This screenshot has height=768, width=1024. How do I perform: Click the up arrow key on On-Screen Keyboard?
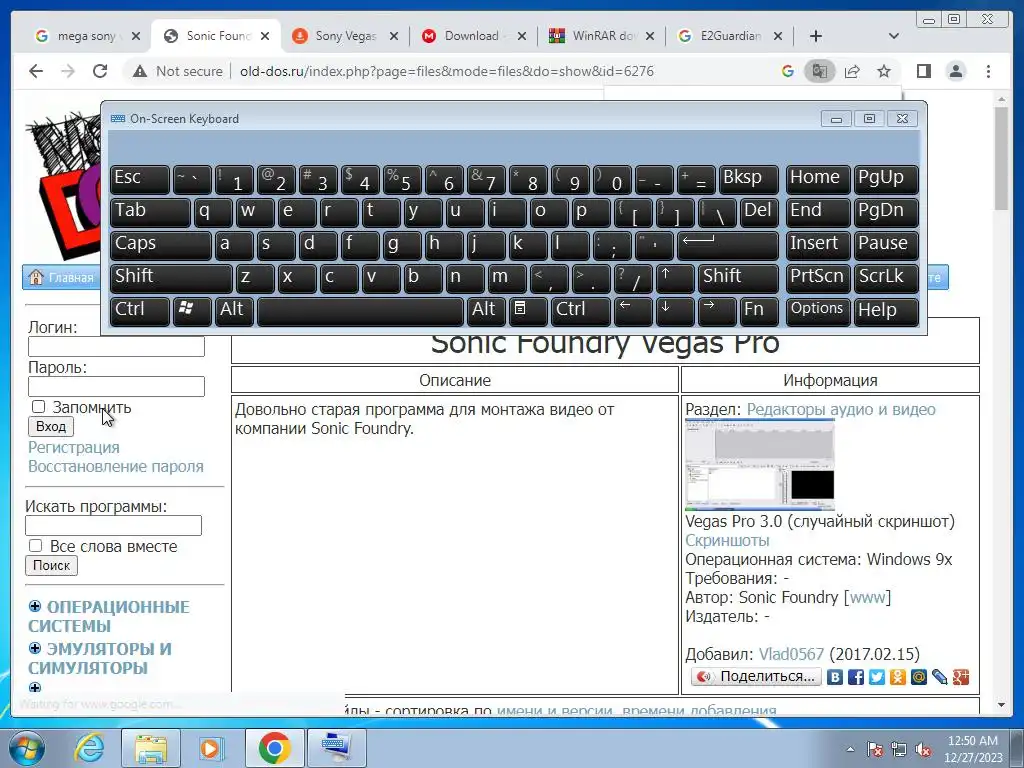(674, 278)
